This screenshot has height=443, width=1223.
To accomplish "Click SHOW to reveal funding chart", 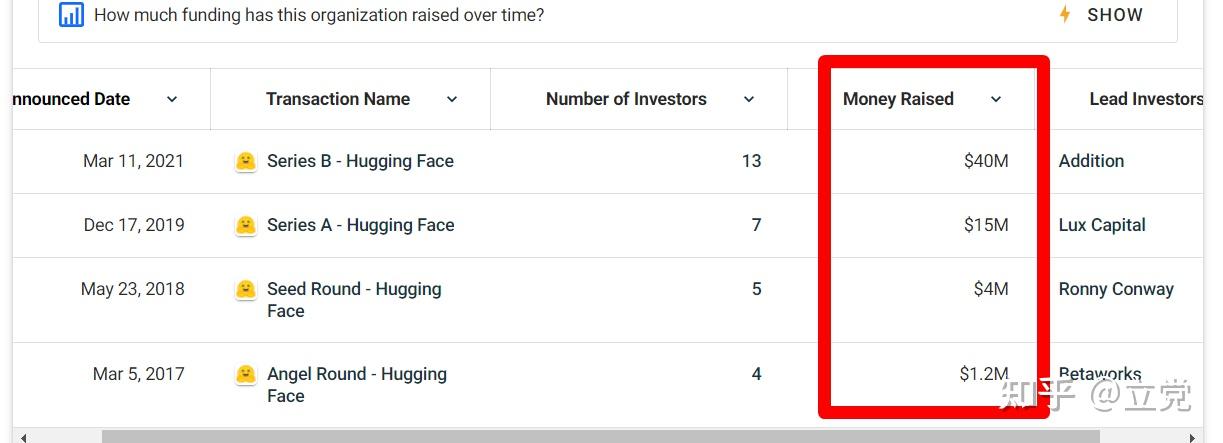I will coord(1115,15).
